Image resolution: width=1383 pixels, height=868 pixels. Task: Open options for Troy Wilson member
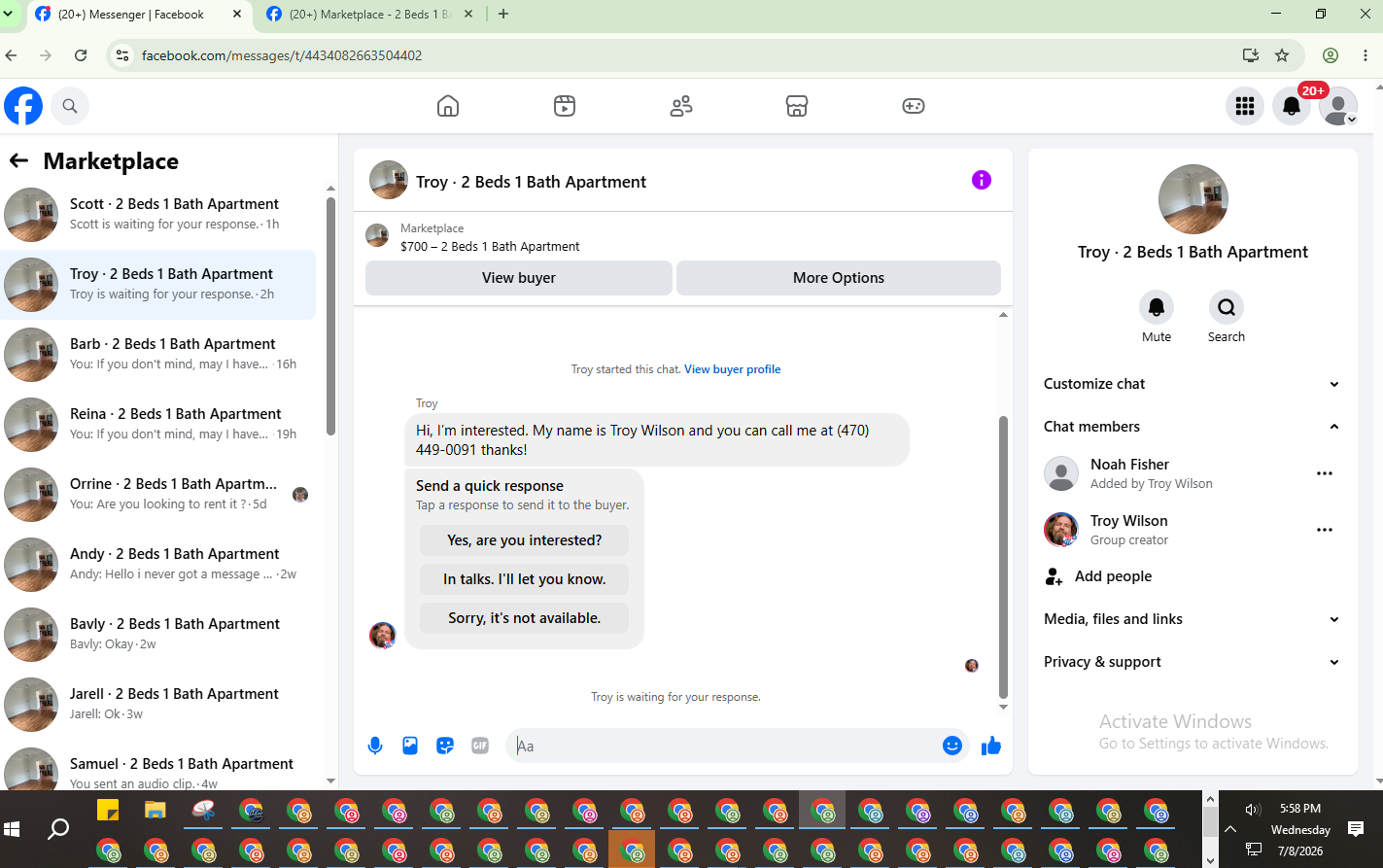click(x=1325, y=530)
